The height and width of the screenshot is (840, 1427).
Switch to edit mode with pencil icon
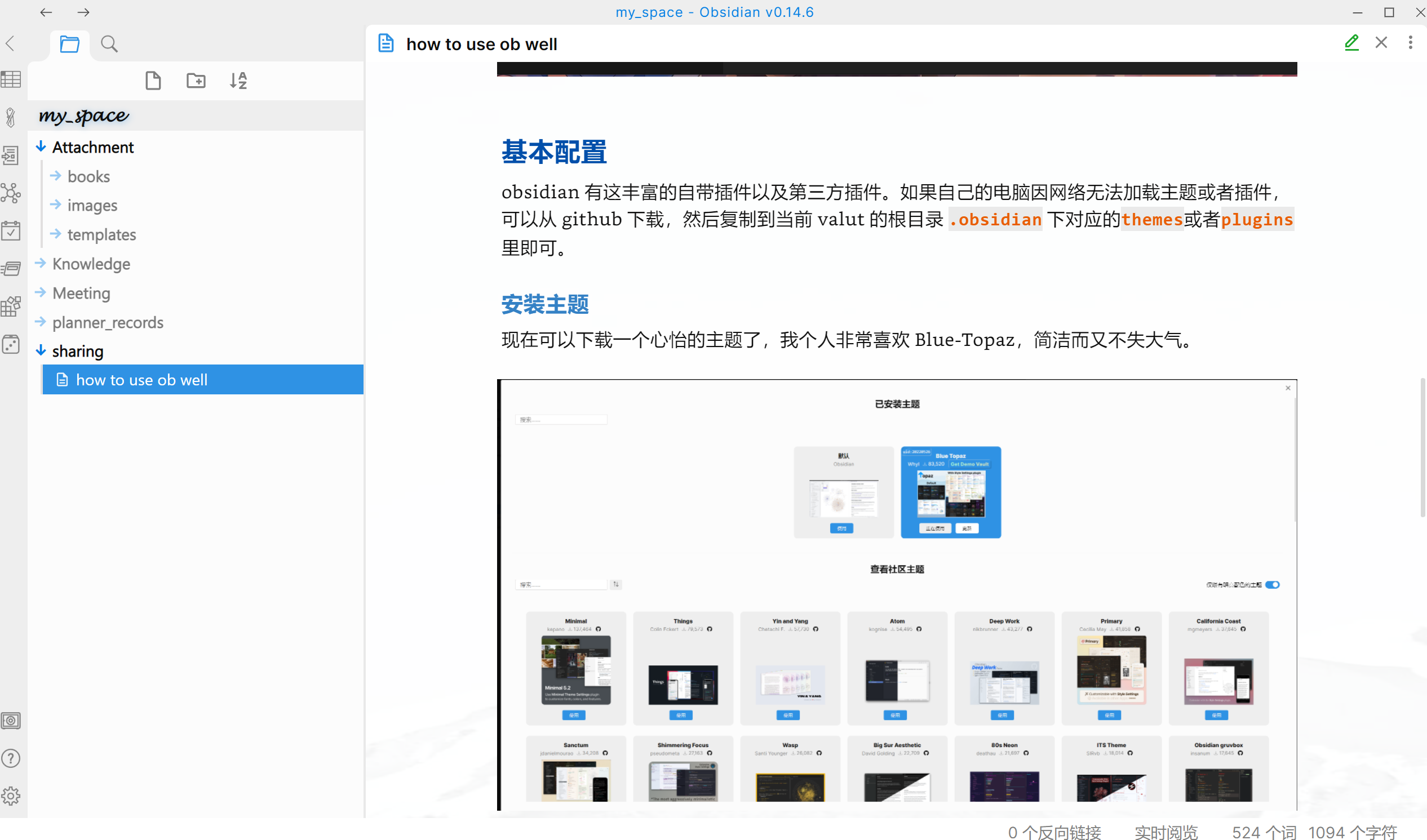[1351, 43]
